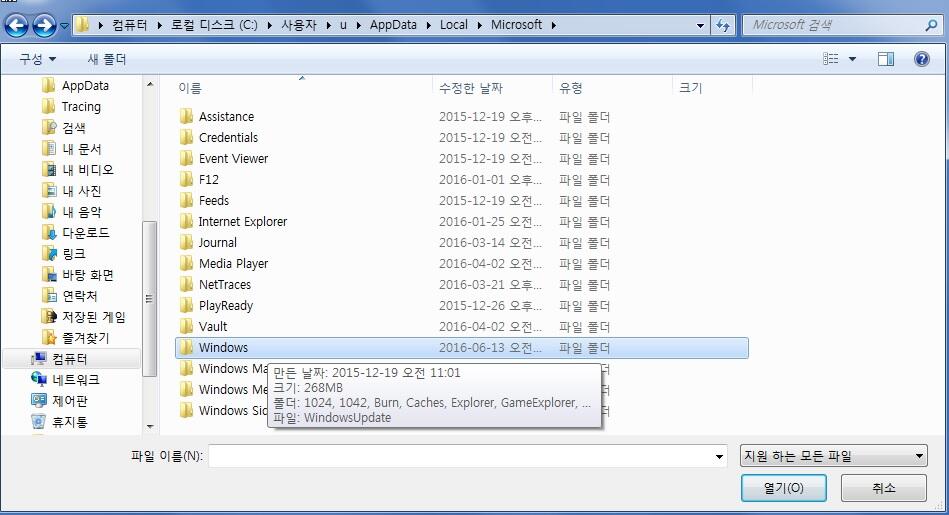Click 컴퓨터 in the address path
The image size is (949, 515).
coord(130,25)
